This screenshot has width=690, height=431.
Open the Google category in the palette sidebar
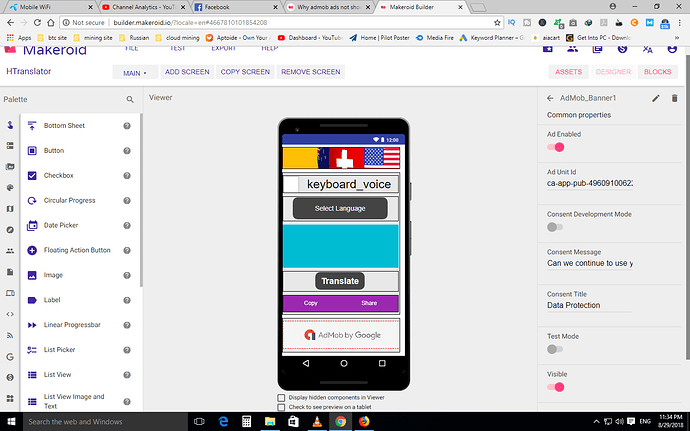coord(10,357)
